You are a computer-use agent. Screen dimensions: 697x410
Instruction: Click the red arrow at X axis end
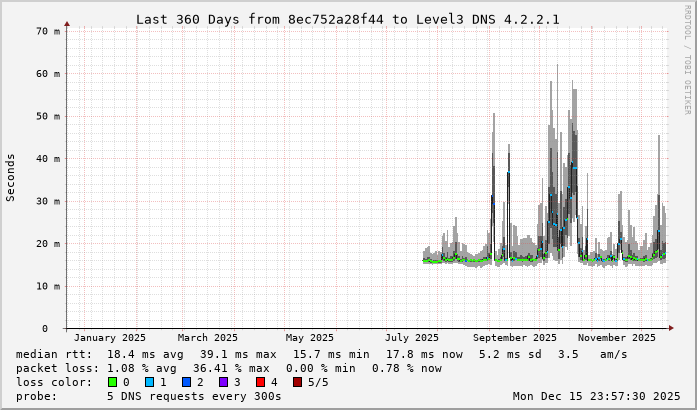coord(671,328)
